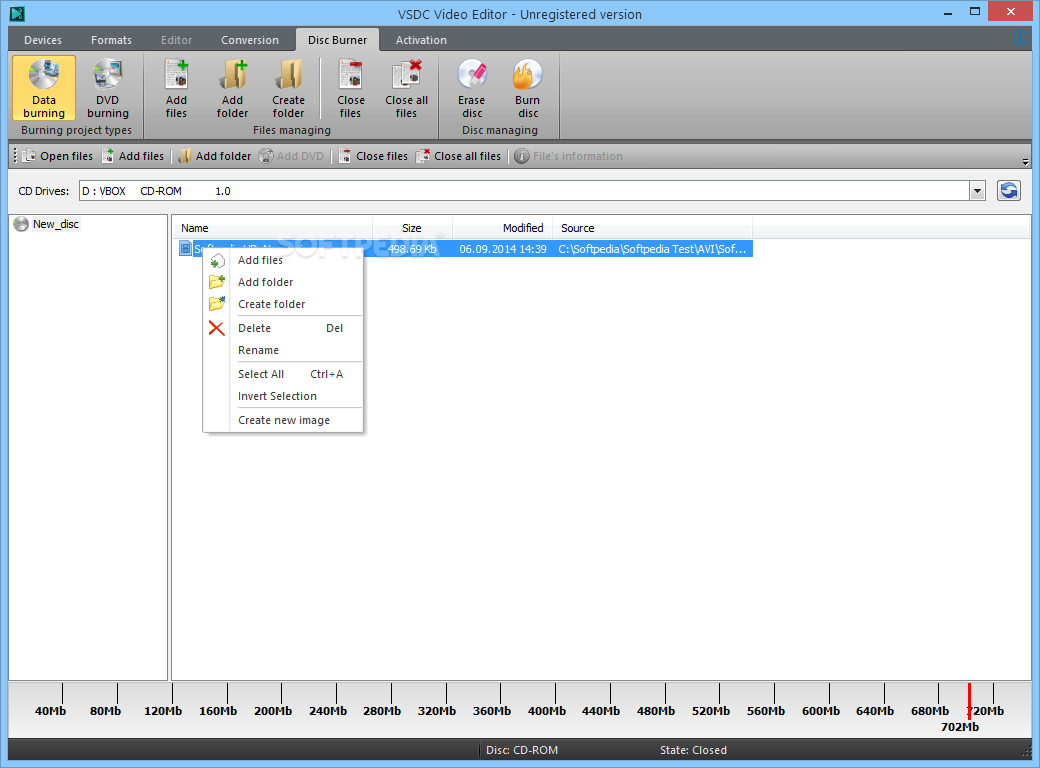Click the folder icon beside Create folder entry

tap(217, 304)
